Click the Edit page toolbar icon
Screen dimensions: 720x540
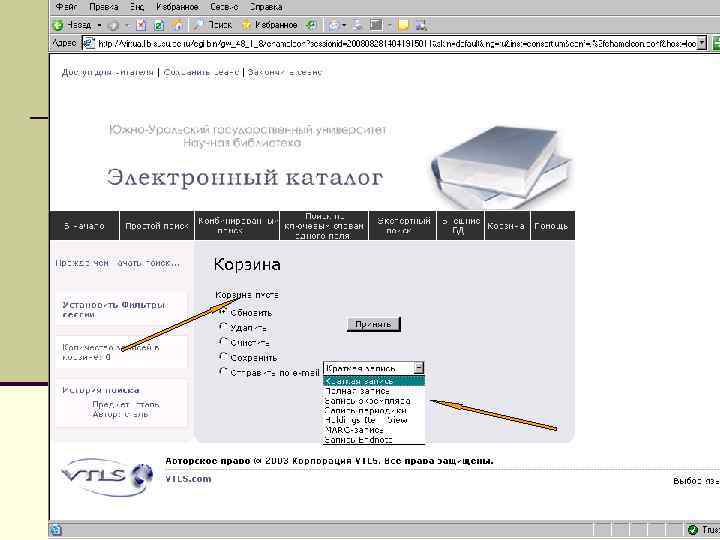377,25
